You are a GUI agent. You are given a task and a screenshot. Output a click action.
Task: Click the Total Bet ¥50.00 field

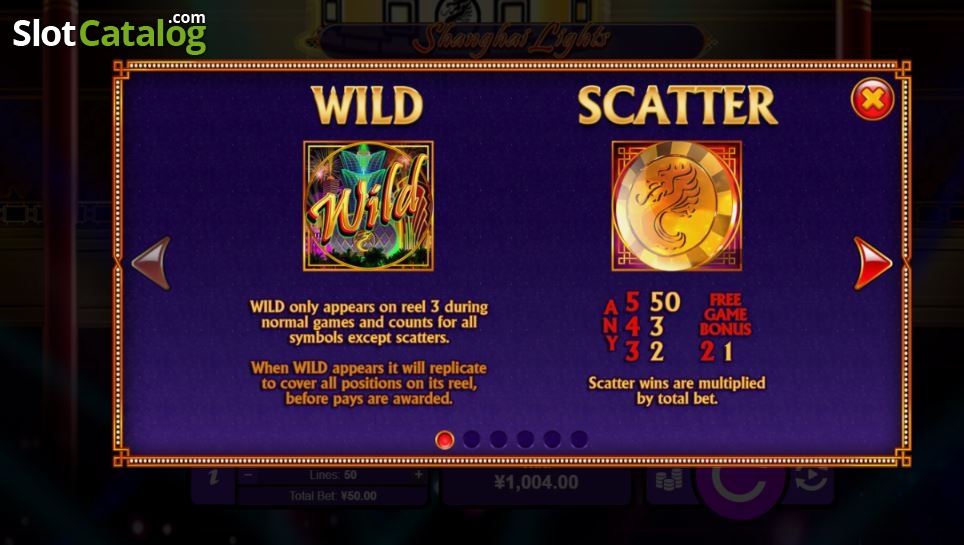pos(333,496)
